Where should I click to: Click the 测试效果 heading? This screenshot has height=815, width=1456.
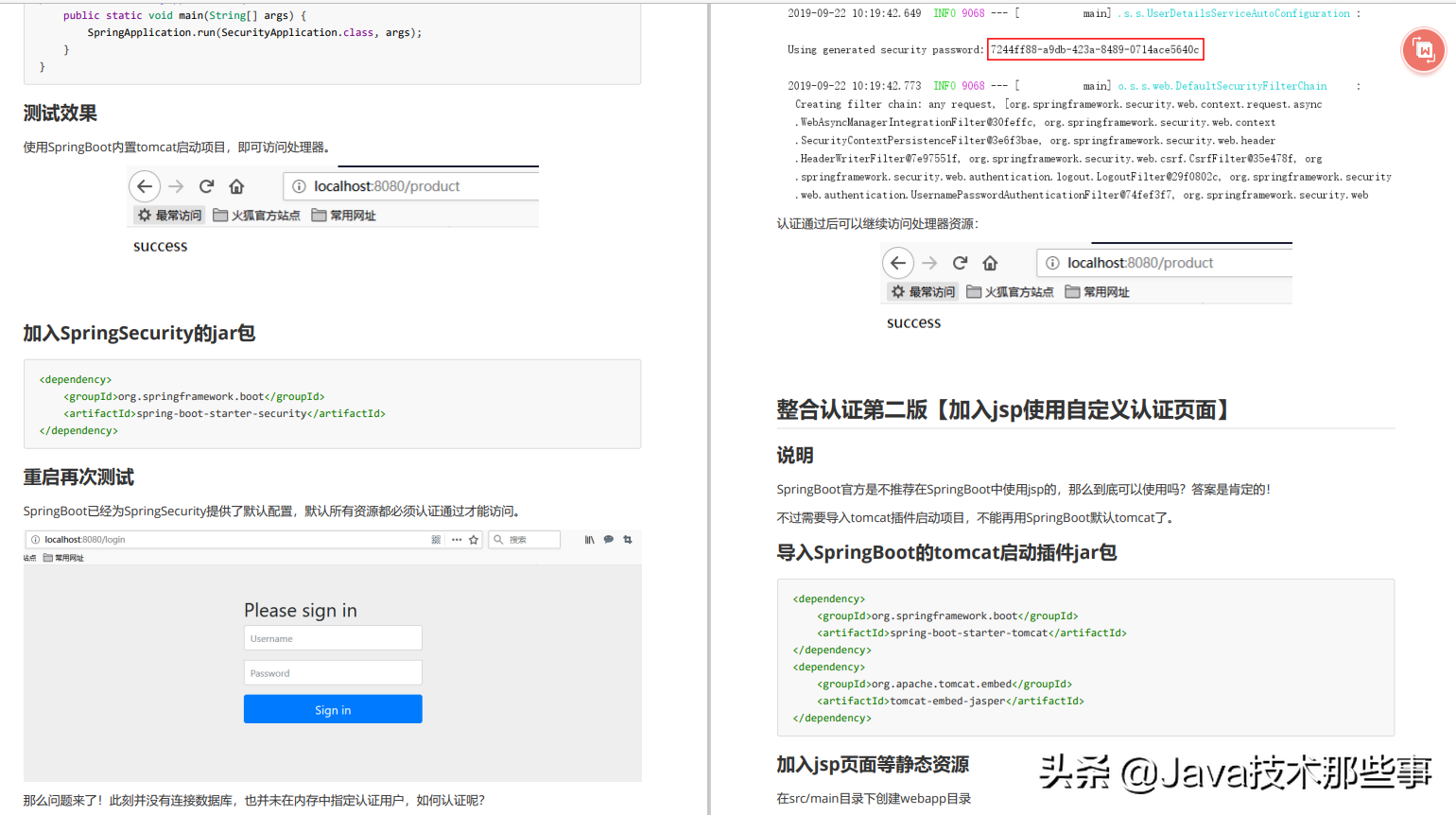click(x=61, y=113)
